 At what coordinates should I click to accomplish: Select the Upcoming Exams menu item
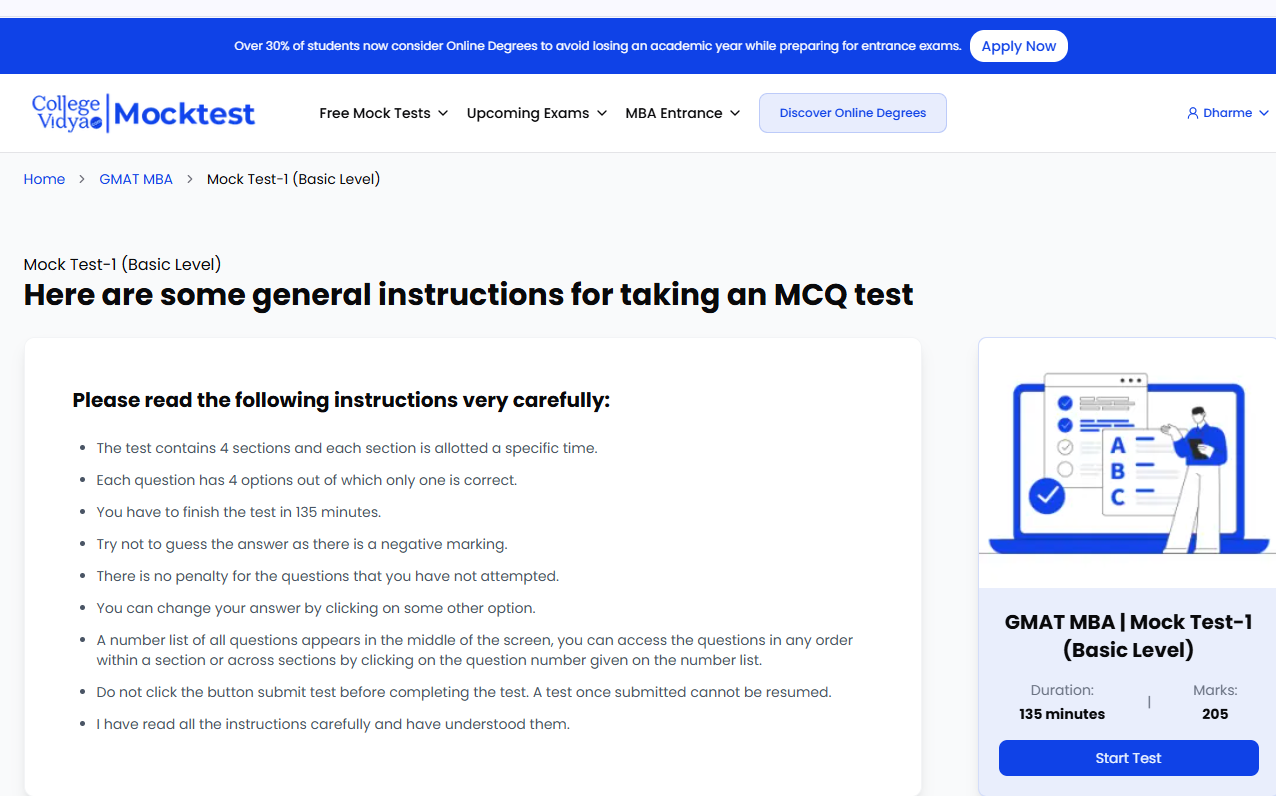click(537, 113)
